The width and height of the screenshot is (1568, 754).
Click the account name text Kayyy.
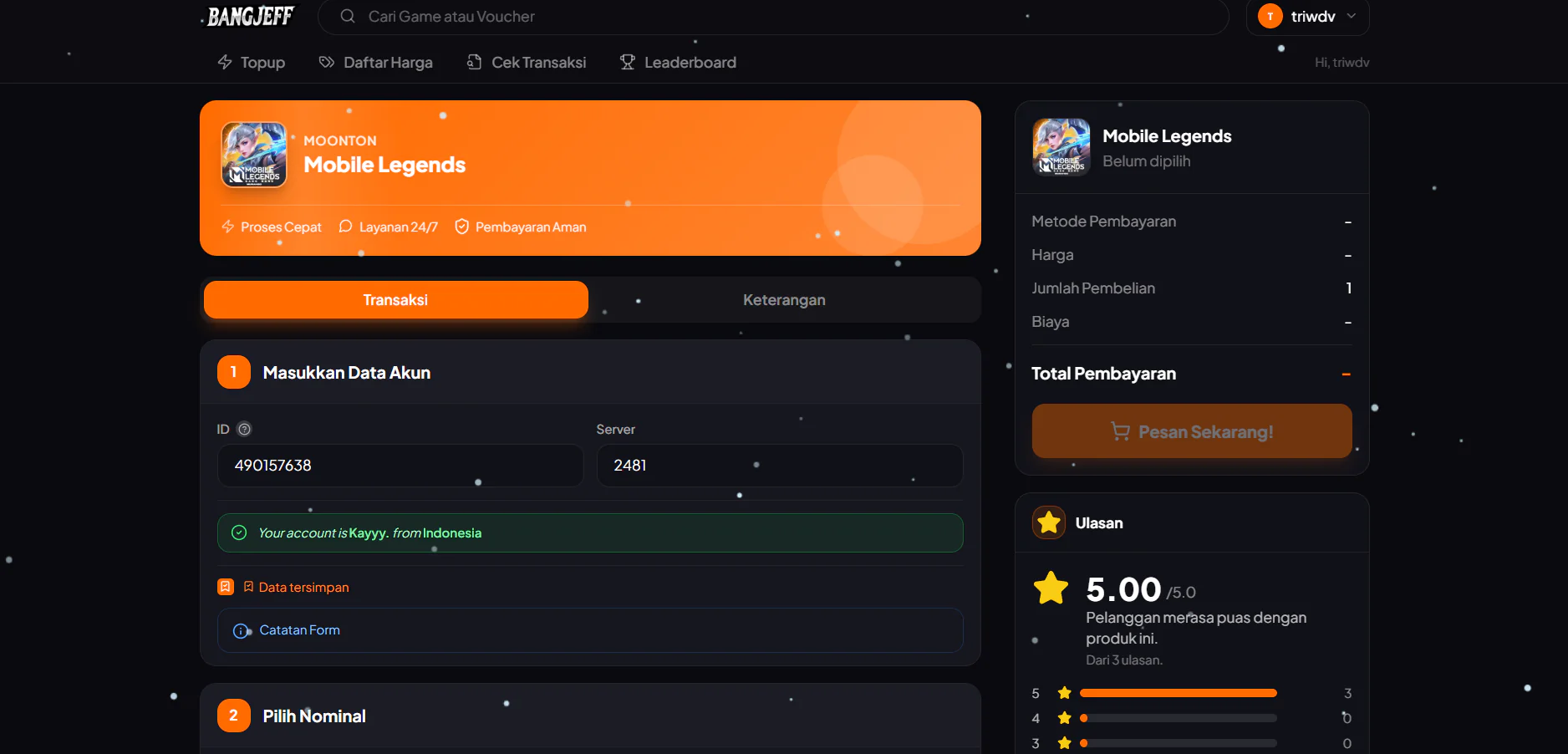368,532
